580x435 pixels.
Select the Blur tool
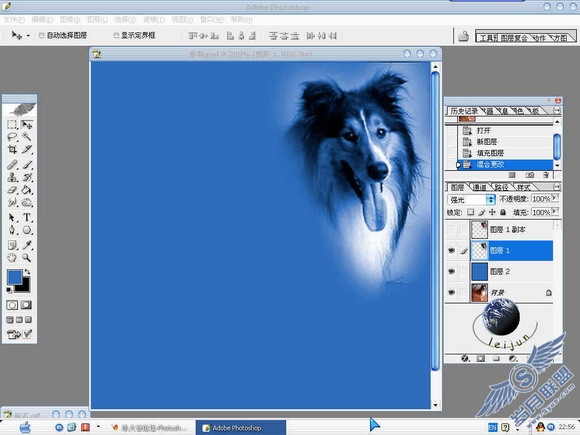(12, 203)
